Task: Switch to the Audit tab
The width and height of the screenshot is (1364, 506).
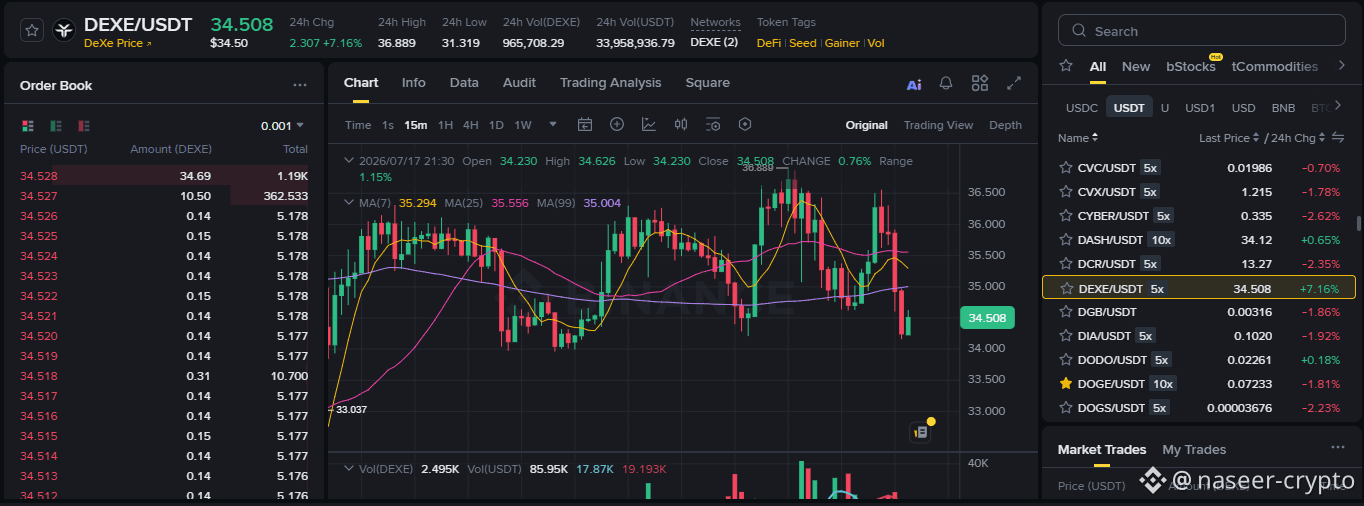Action: point(519,83)
